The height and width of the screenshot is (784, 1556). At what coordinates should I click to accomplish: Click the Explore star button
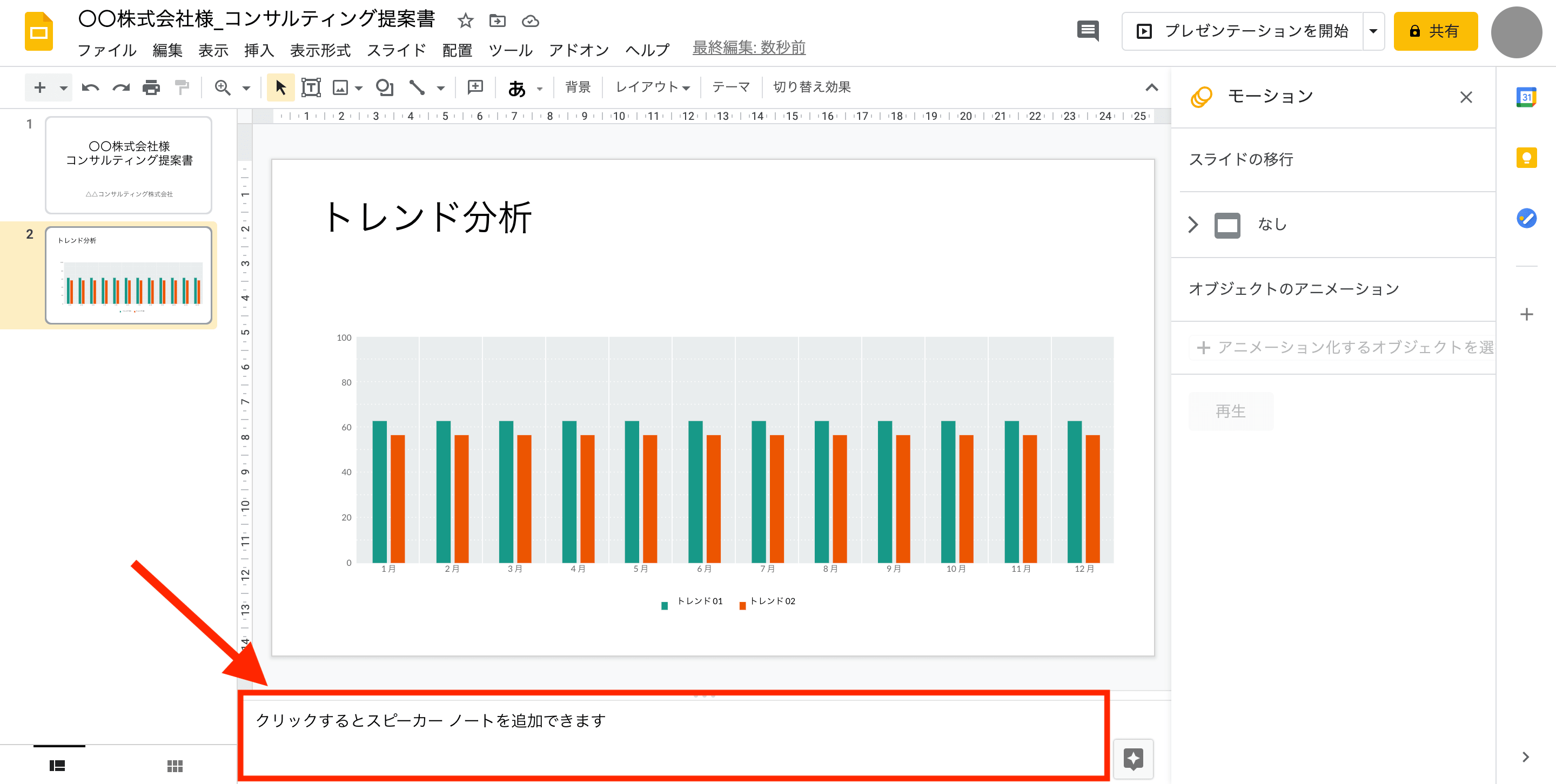pos(1133,759)
